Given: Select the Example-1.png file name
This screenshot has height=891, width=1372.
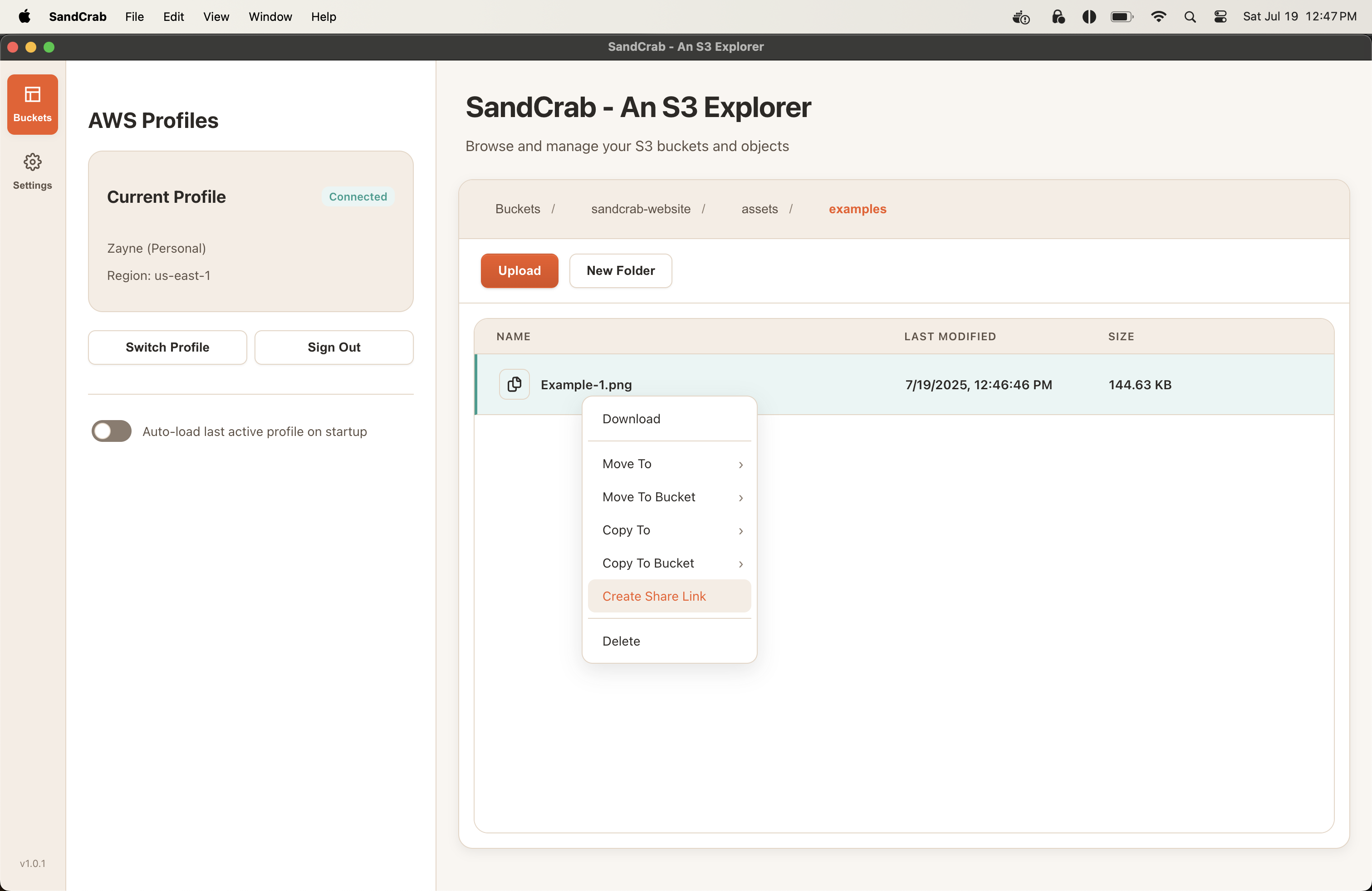Looking at the screenshot, I should (586, 384).
